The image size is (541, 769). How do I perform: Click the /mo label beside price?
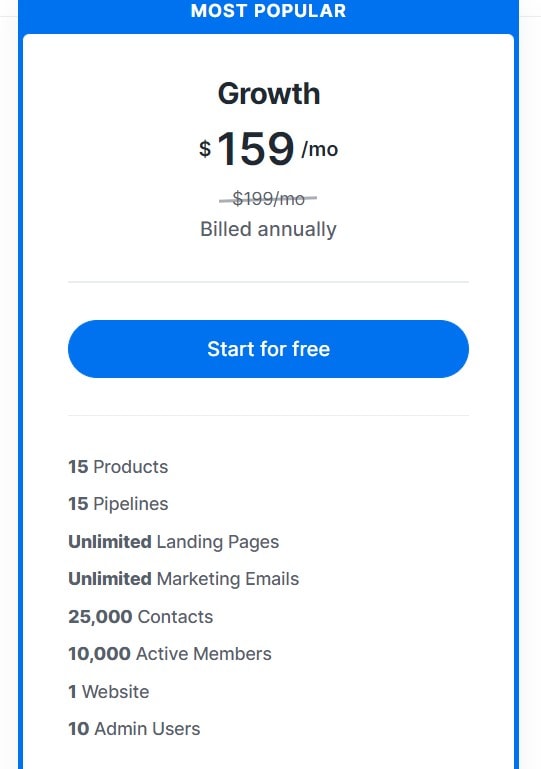pyautogui.click(x=320, y=149)
